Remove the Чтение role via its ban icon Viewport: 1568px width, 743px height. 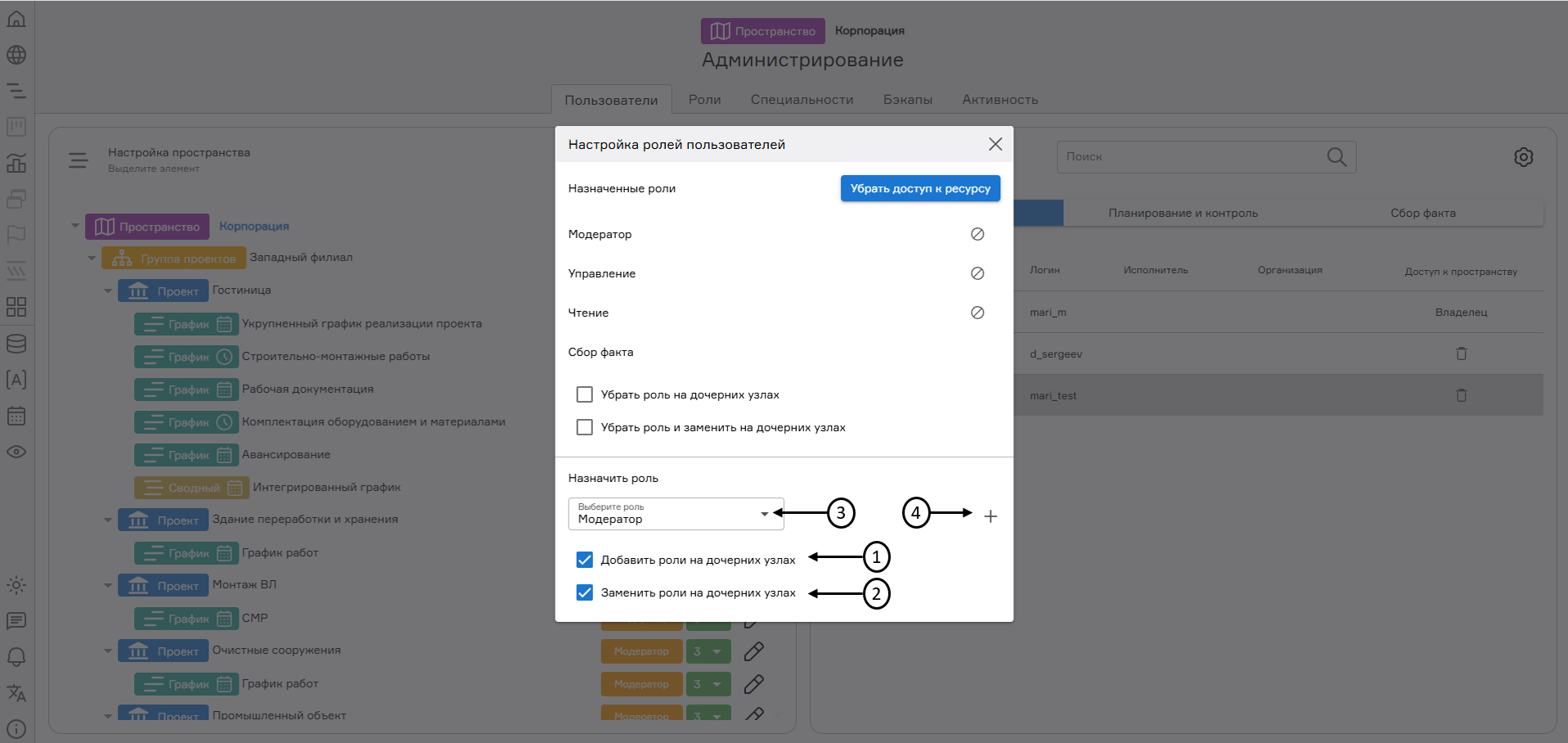pos(977,313)
